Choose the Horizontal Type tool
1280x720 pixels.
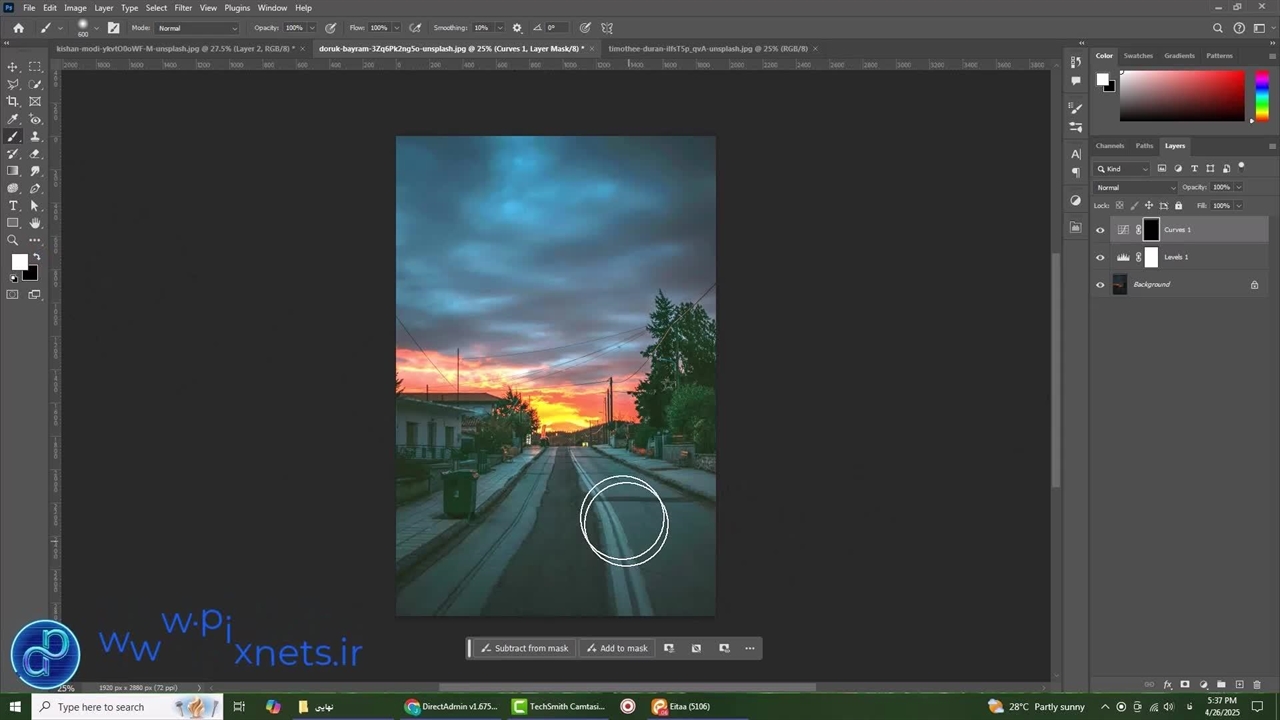pos(13,205)
